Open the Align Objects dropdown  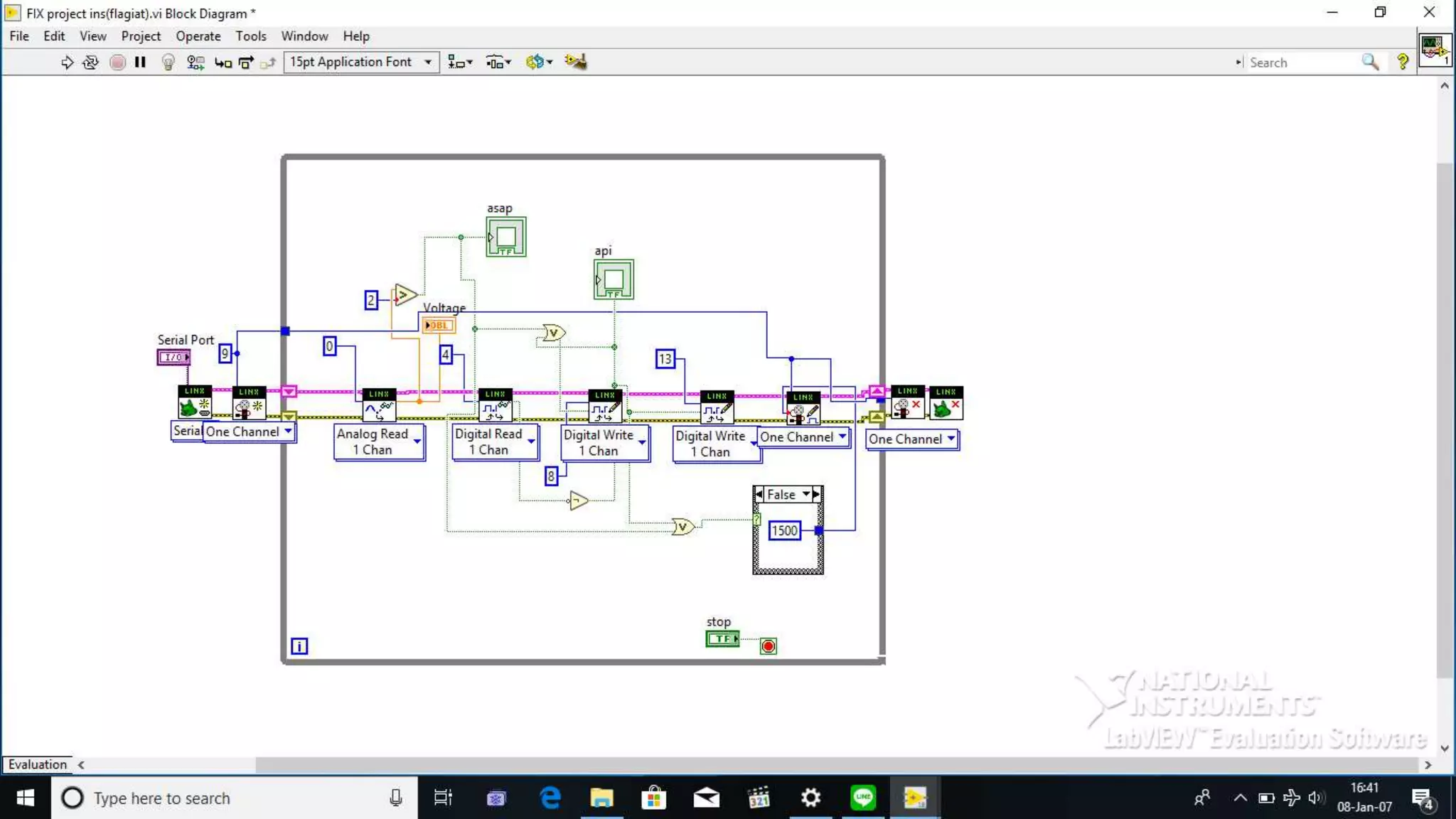click(x=459, y=63)
